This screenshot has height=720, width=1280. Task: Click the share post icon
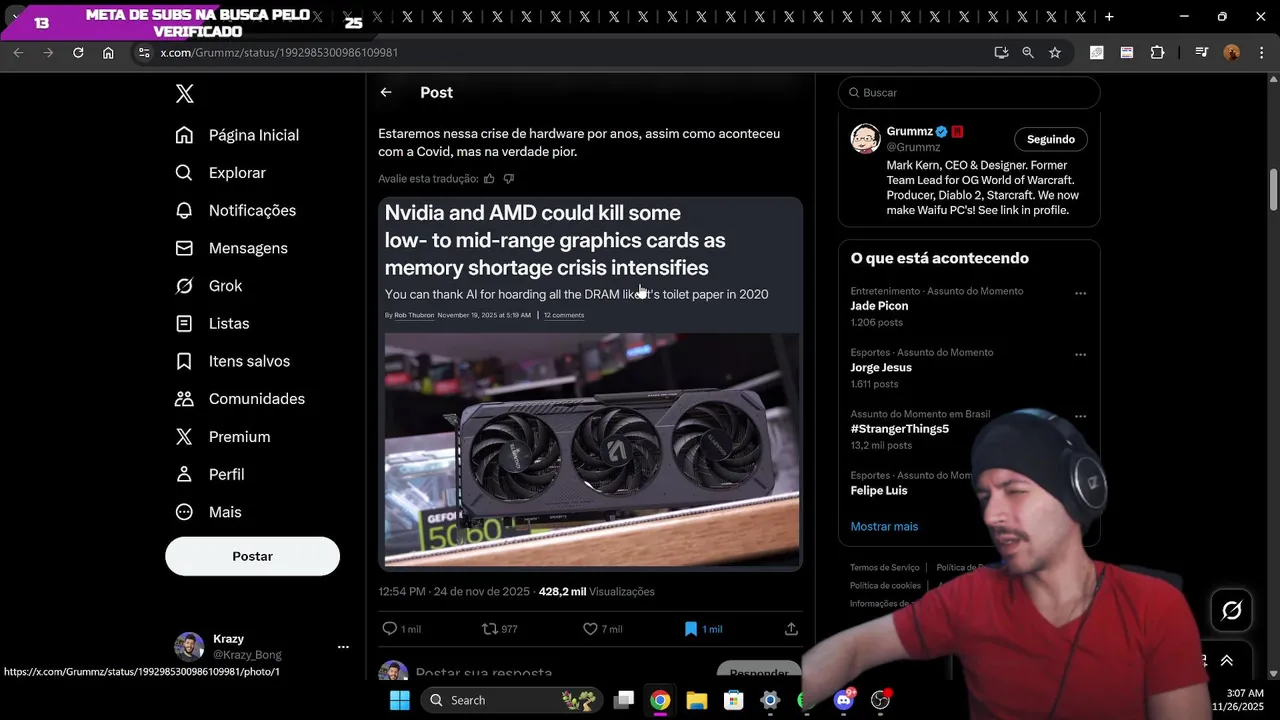[x=791, y=629]
